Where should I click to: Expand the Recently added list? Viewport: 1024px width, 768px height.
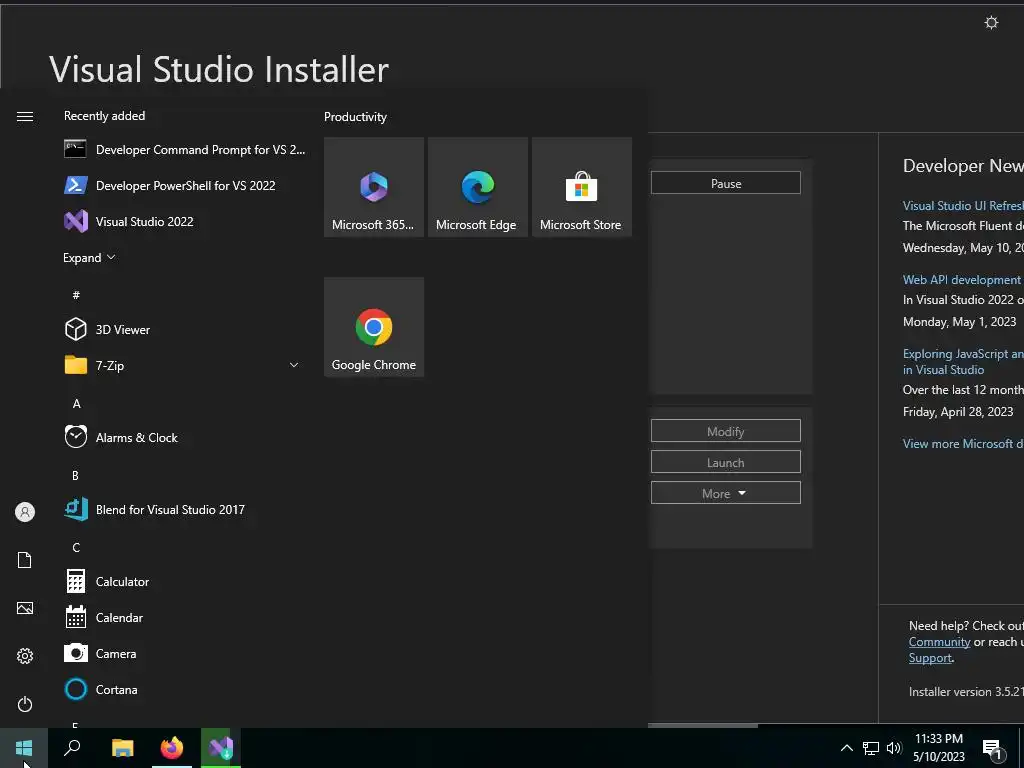tap(89, 258)
